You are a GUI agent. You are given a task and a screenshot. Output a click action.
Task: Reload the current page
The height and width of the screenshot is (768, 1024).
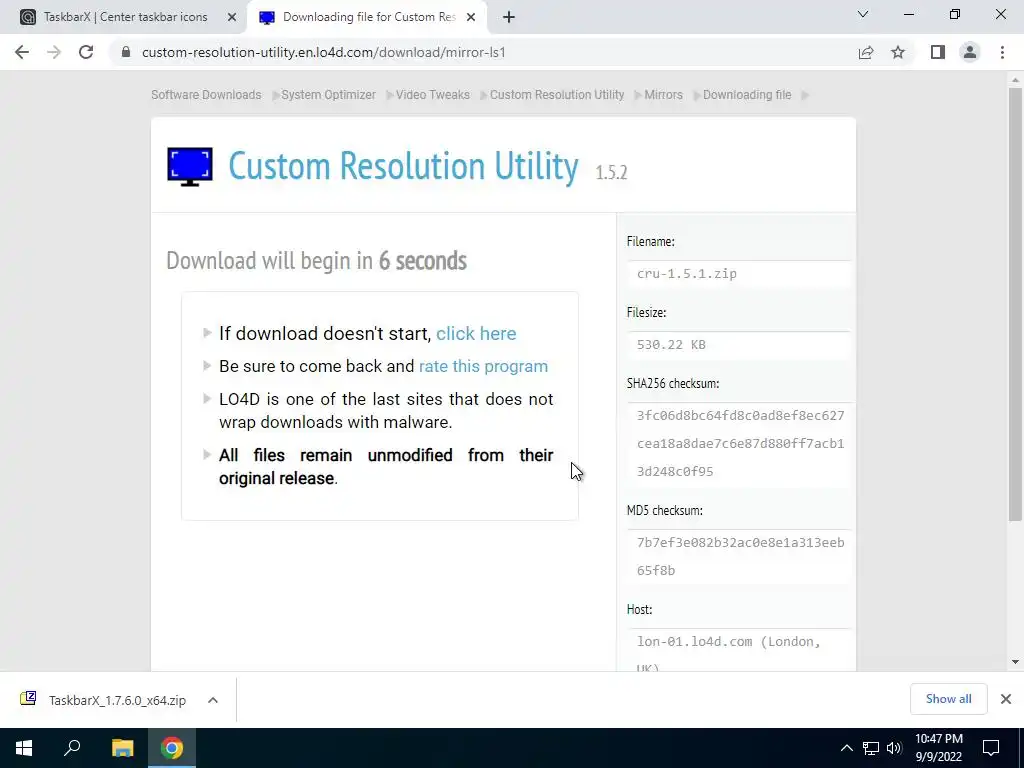click(x=86, y=52)
